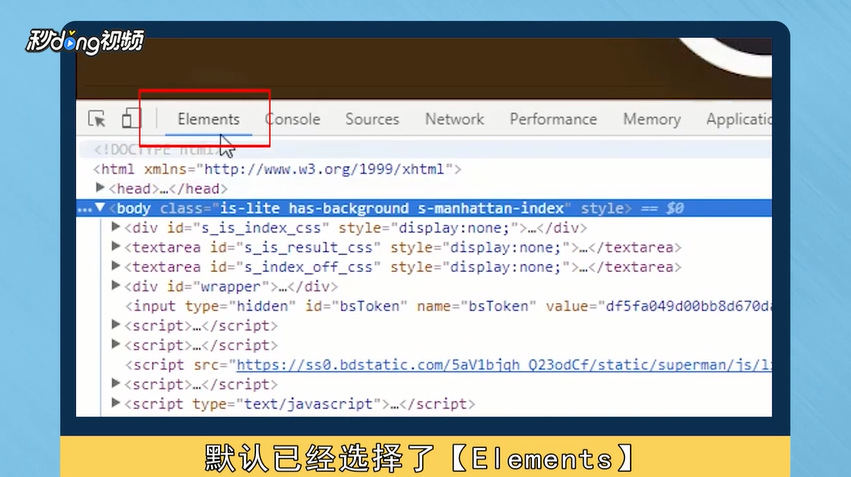Expand the script node just below script src line

pos(116,383)
